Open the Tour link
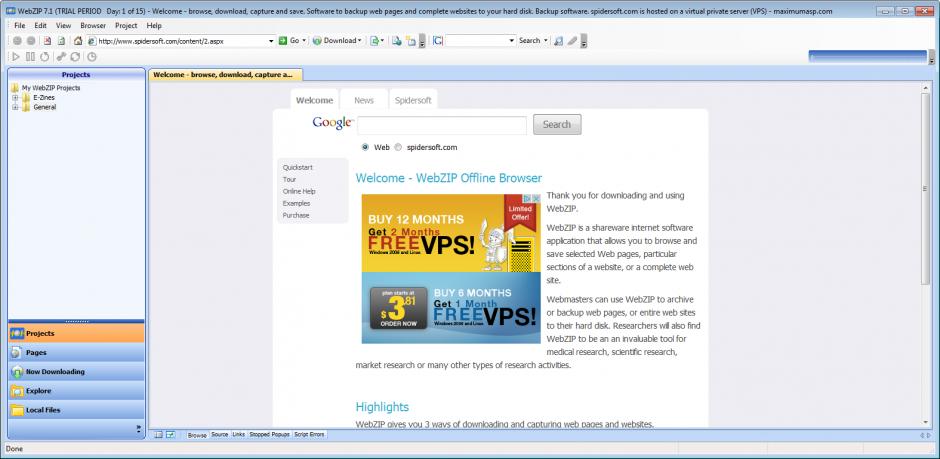The width and height of the screenshot is (940, 459). point(290,179)
